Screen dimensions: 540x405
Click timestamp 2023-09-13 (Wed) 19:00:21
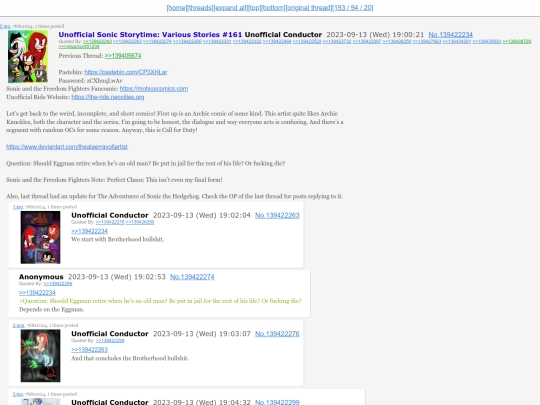click(375, 35)
